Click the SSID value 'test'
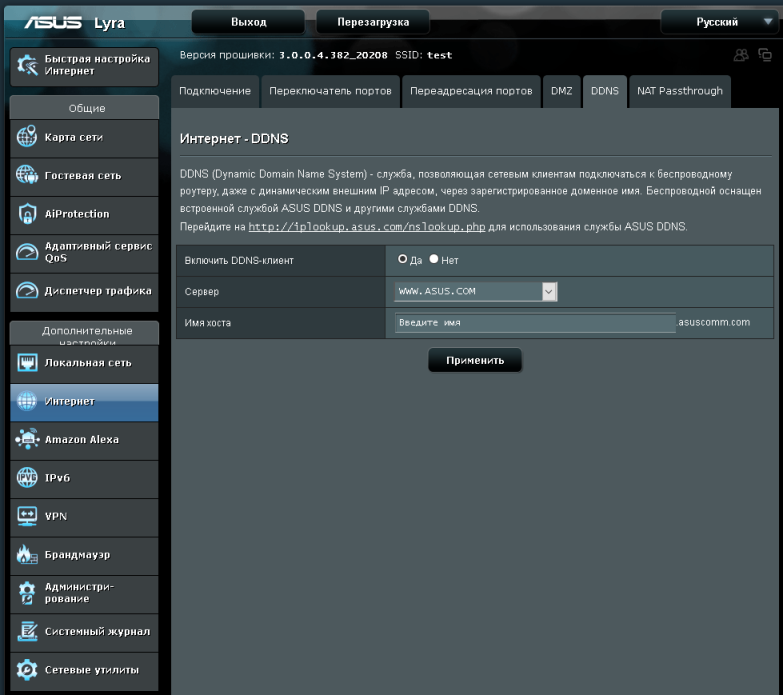Screen dimensions: 783x695 (439, 55)
